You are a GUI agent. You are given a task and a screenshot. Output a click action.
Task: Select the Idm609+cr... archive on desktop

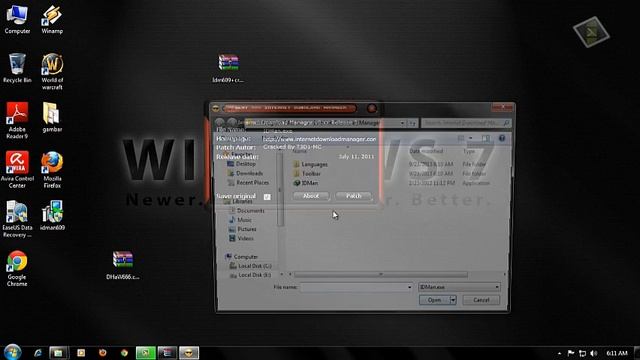point(228,68)
